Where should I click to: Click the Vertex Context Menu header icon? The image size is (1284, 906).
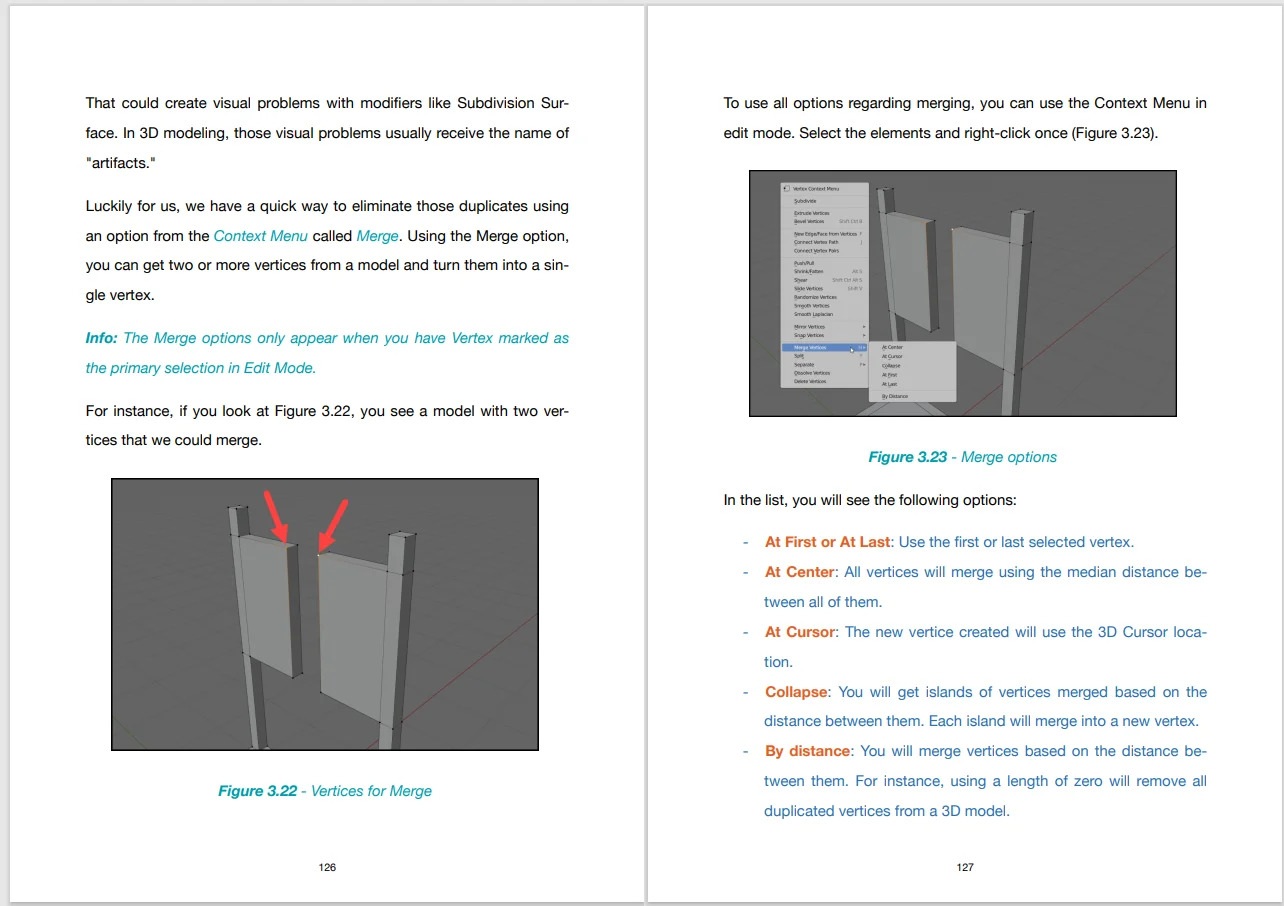click(x=785, y=189)
